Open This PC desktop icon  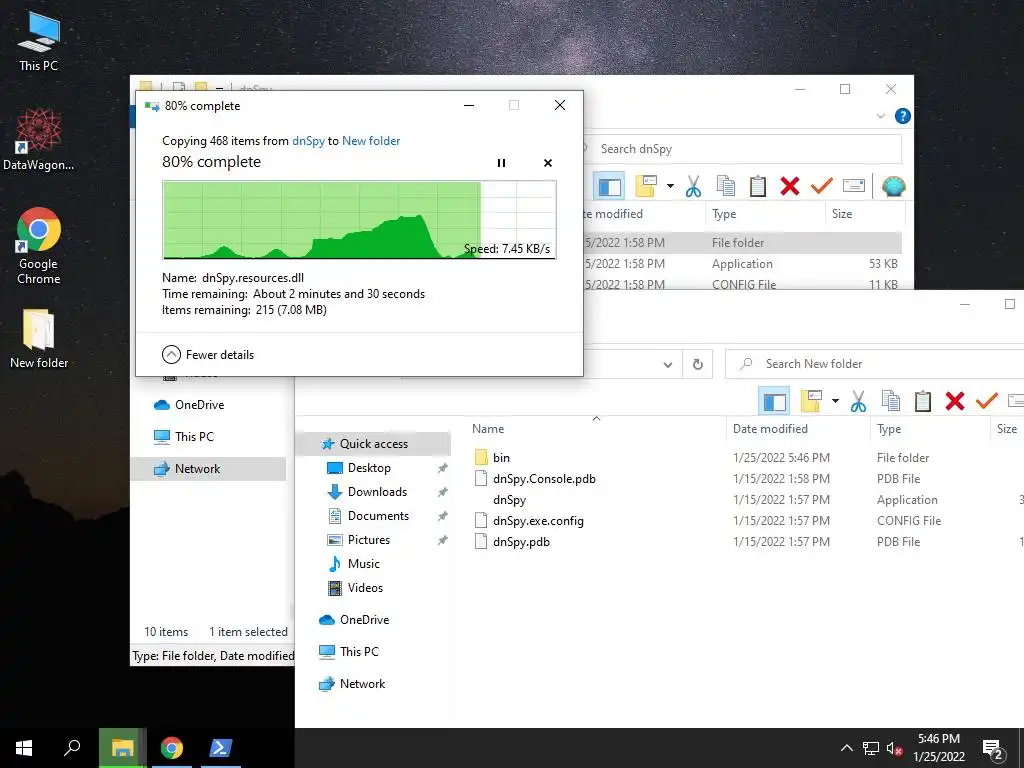tap(39, 42)
